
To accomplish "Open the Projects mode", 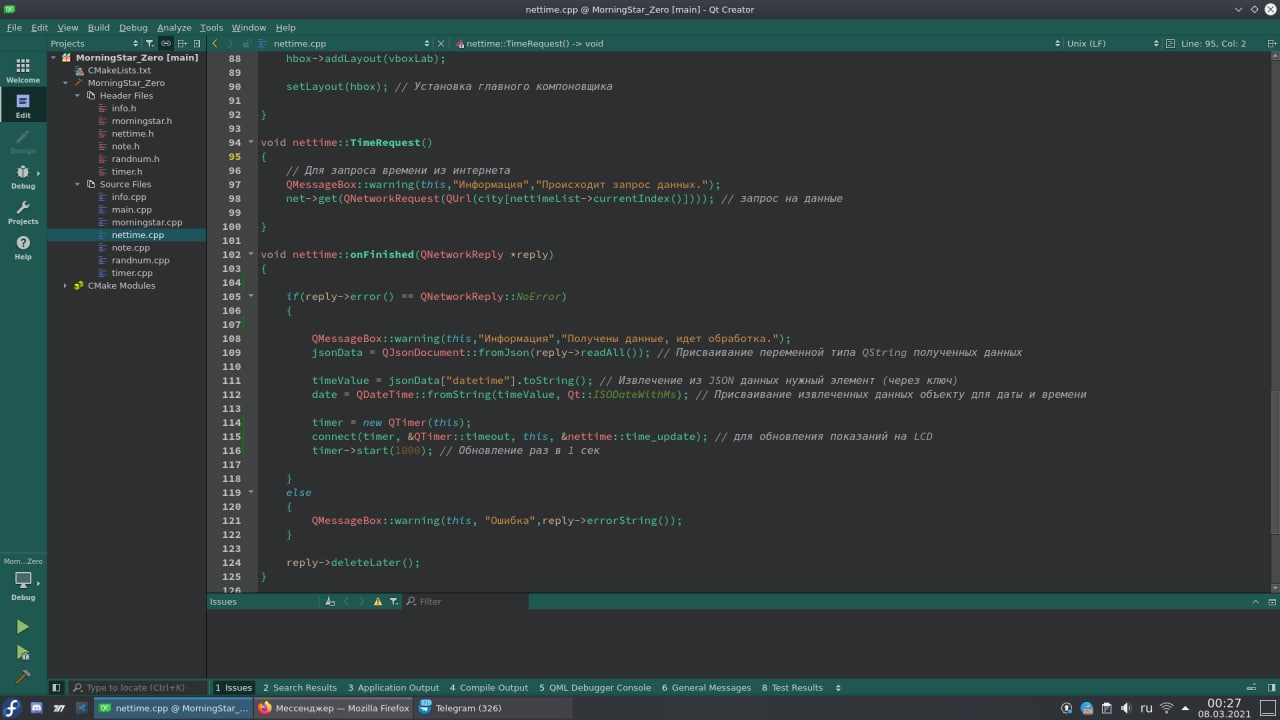I will tap(23, 212).
